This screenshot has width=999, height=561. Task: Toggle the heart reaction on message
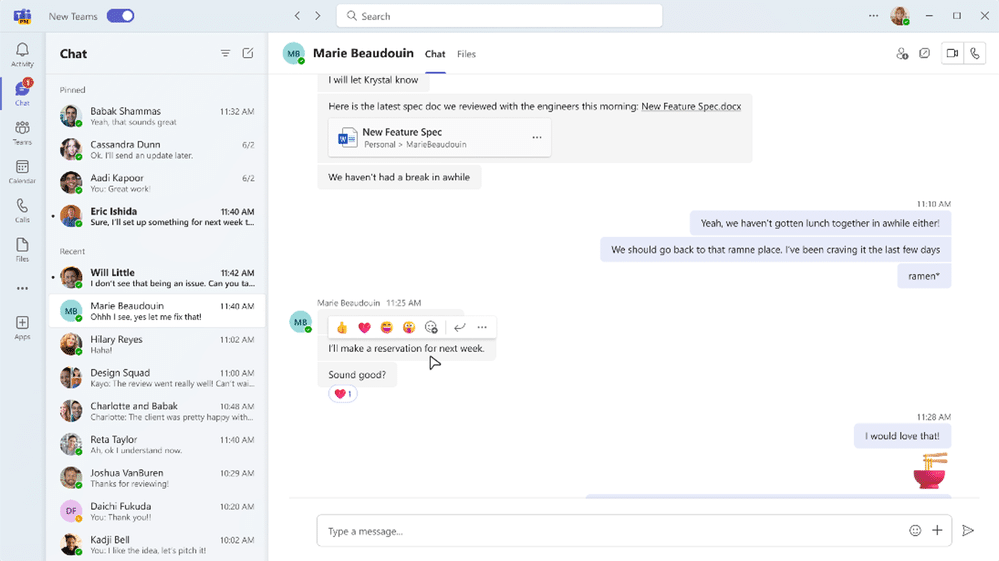point(342,394)
